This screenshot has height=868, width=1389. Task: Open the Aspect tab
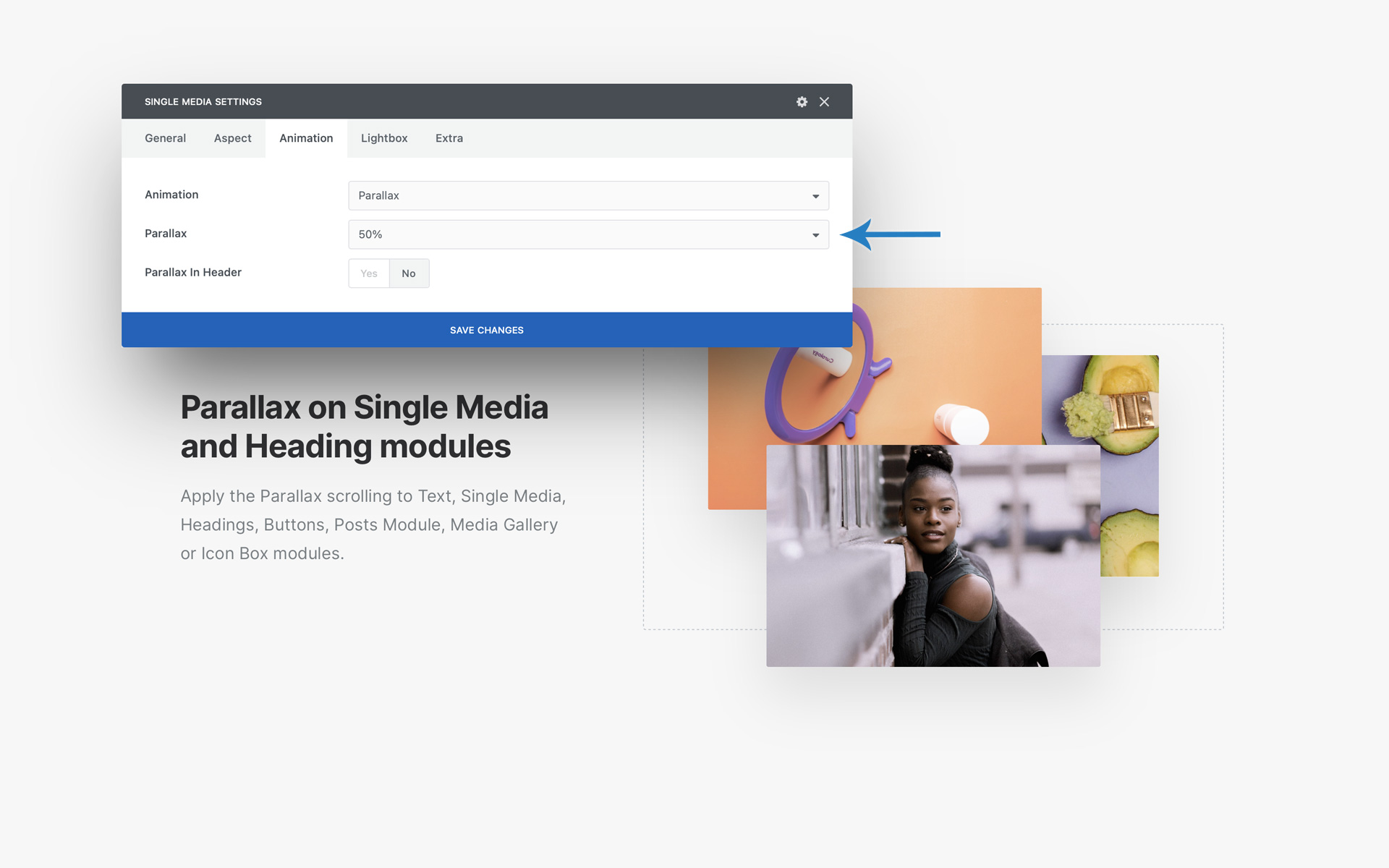click(x=232, y=138)
